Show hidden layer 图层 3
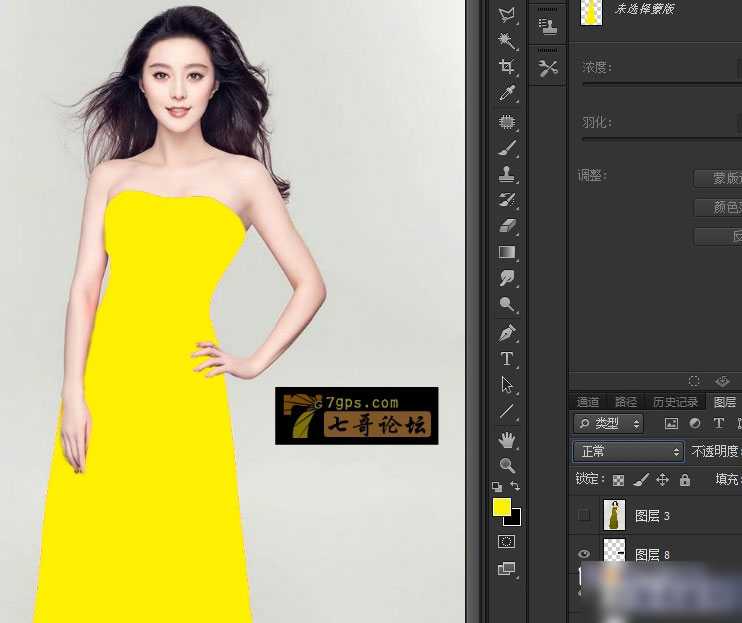This screenshot has width=742, height=623. point(584,515)
